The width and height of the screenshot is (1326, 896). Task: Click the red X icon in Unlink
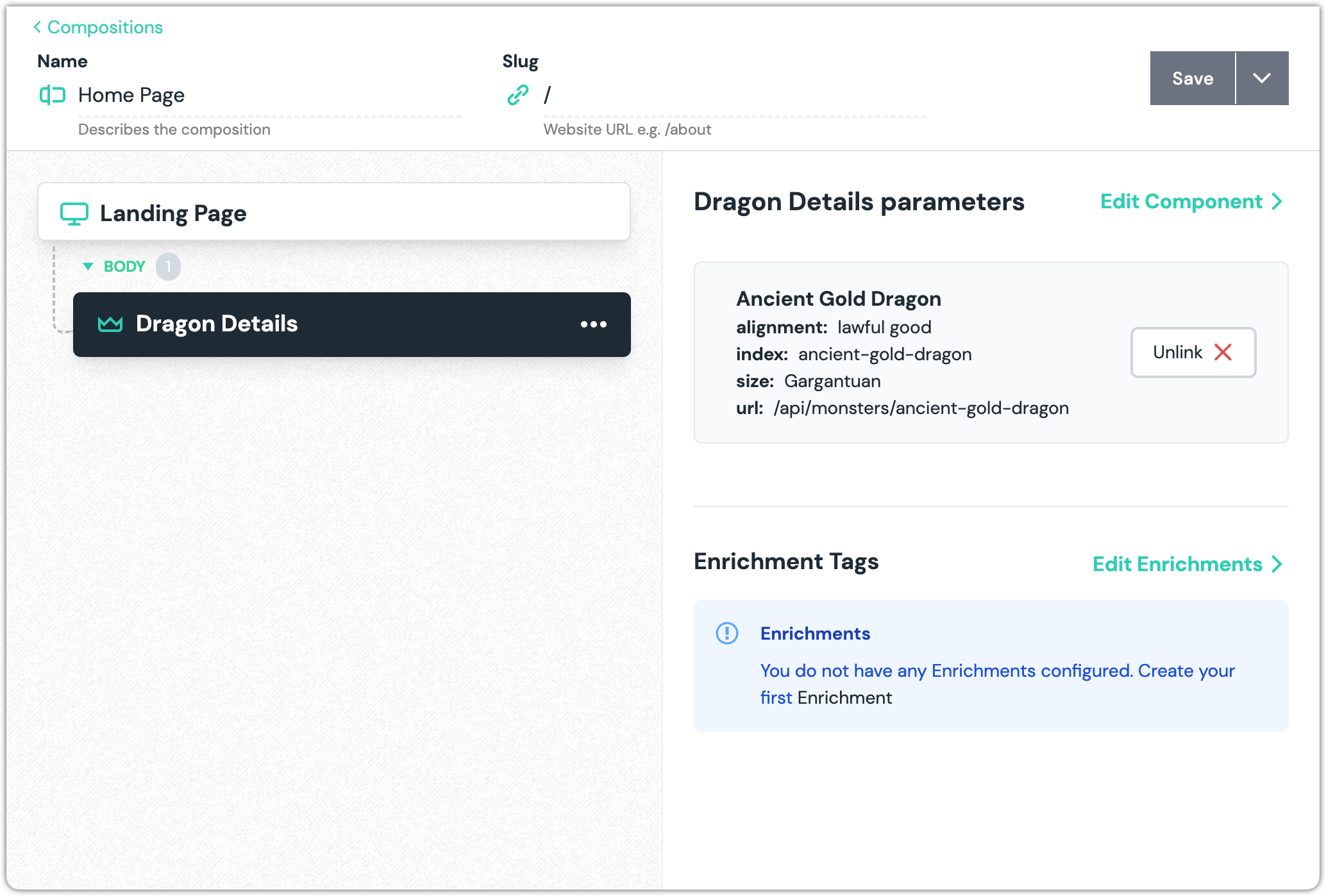click(x=1223, y=353)
